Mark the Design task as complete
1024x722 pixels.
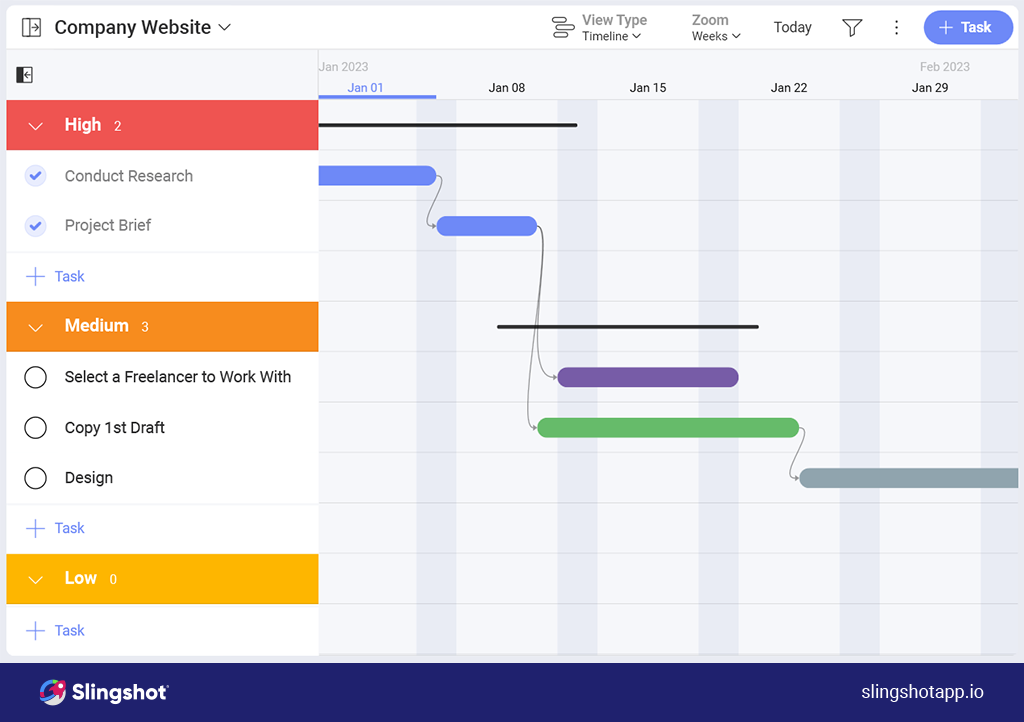click(x=35, y=477)
